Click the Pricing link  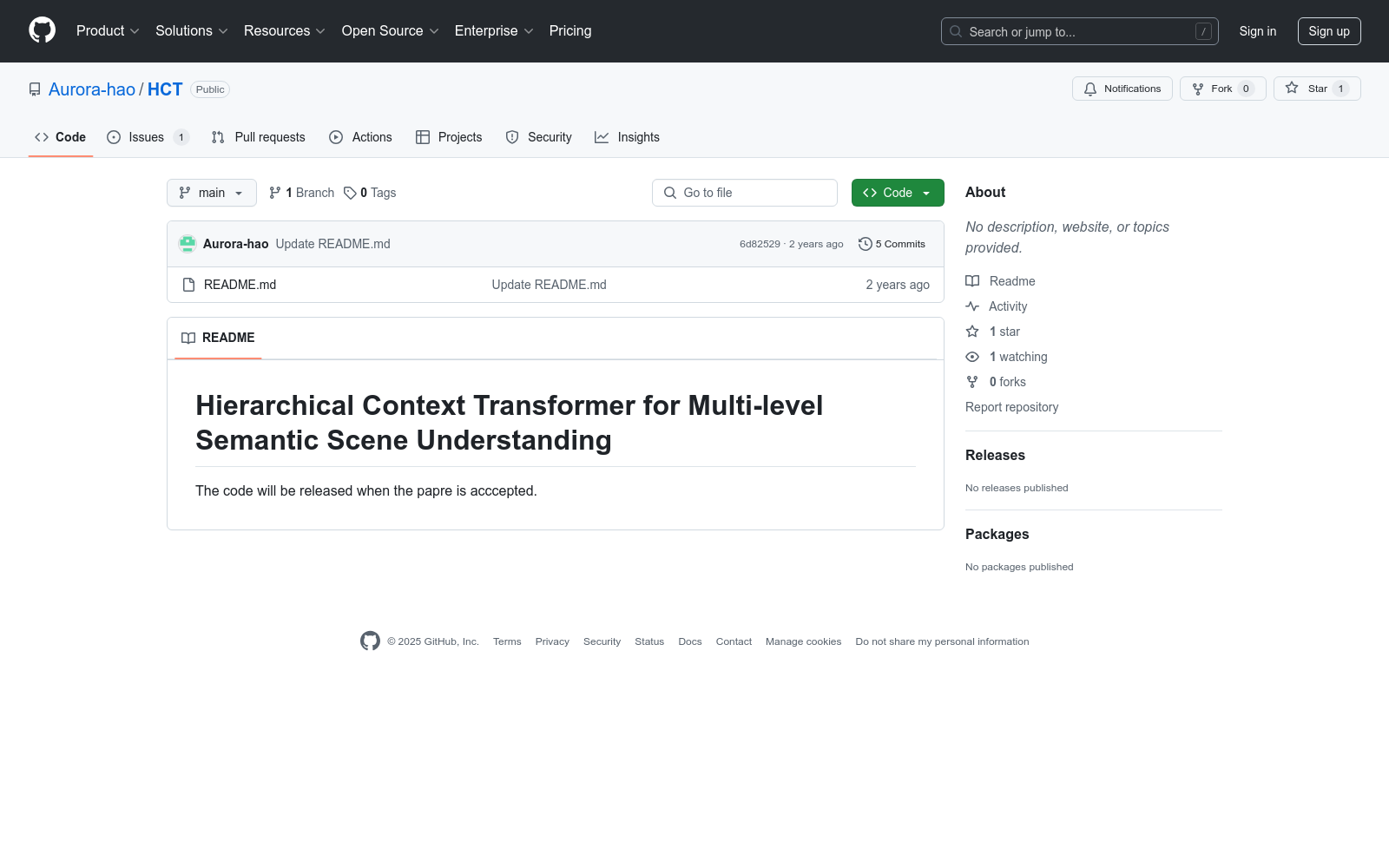pyautogui.click(x=570, y=30)
